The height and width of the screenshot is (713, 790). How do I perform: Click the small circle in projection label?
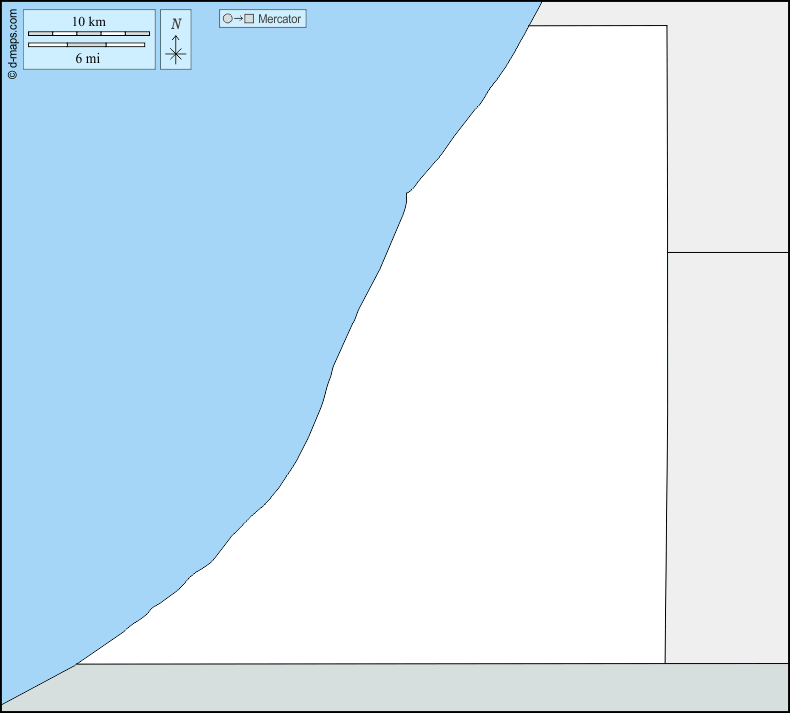pos(227,19)
